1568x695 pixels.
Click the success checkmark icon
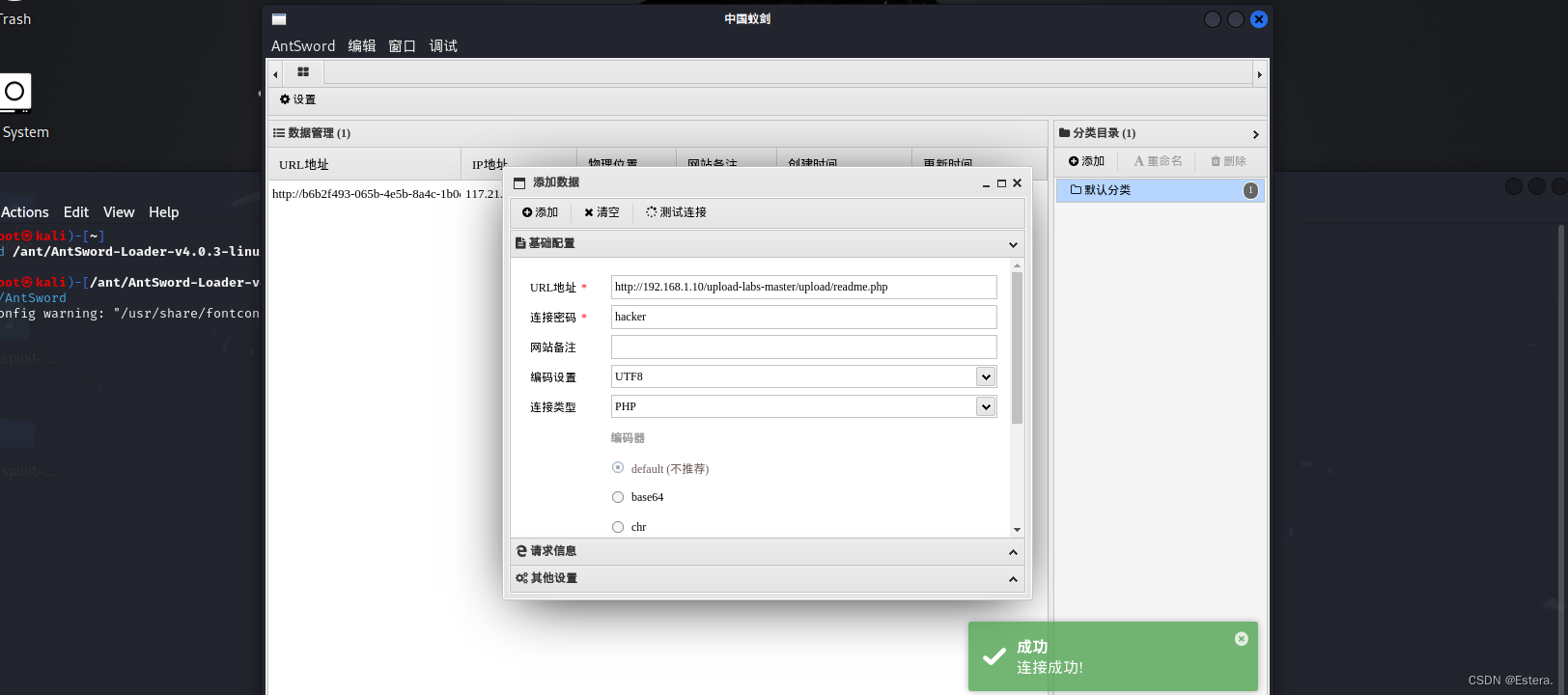[x=994, y=657]
